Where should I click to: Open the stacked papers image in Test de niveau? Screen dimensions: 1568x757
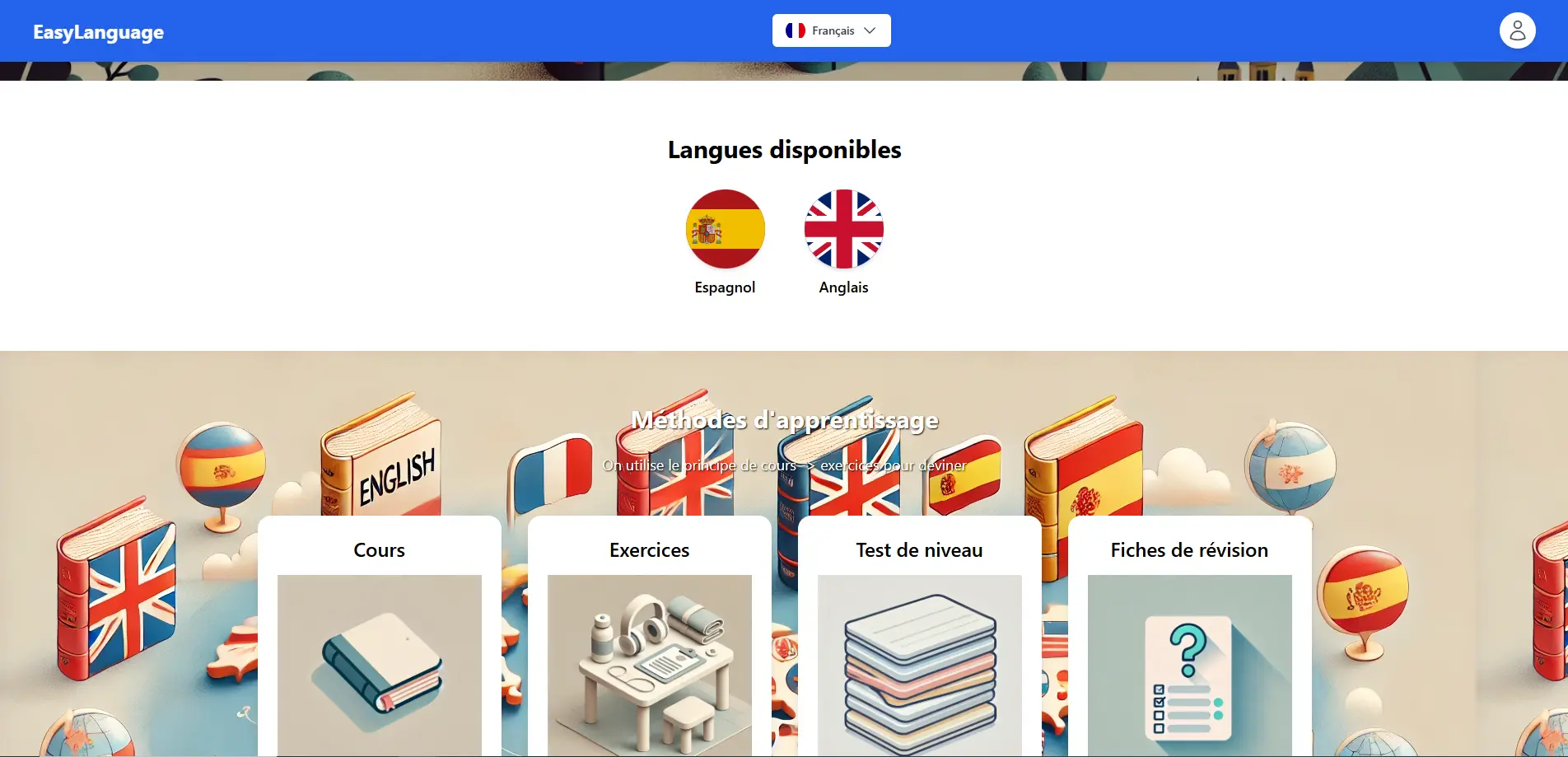(x=920, y=666)
